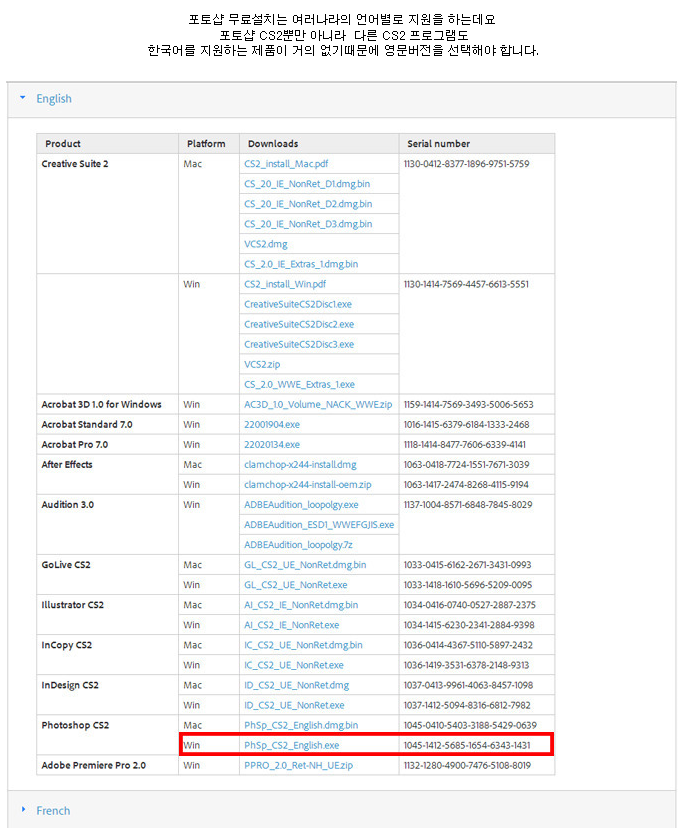Screen dimensions: 685x837
Task: Download CS_2.0_IE_NonRet_D3.dmg.bin
Action: (308, 224)
